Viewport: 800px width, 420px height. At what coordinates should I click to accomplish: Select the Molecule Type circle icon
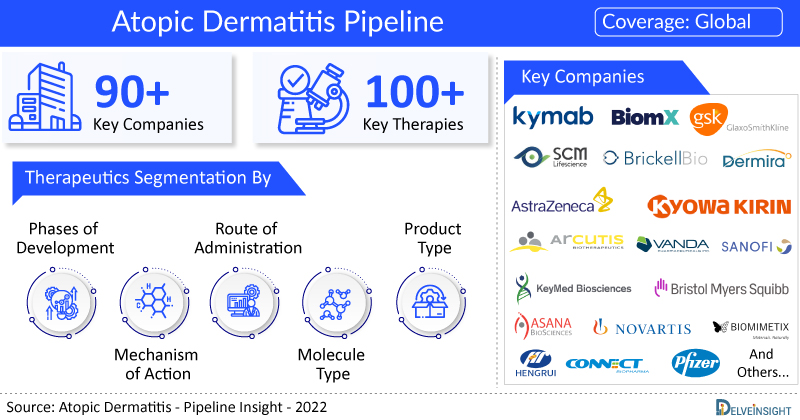point(337,303)
